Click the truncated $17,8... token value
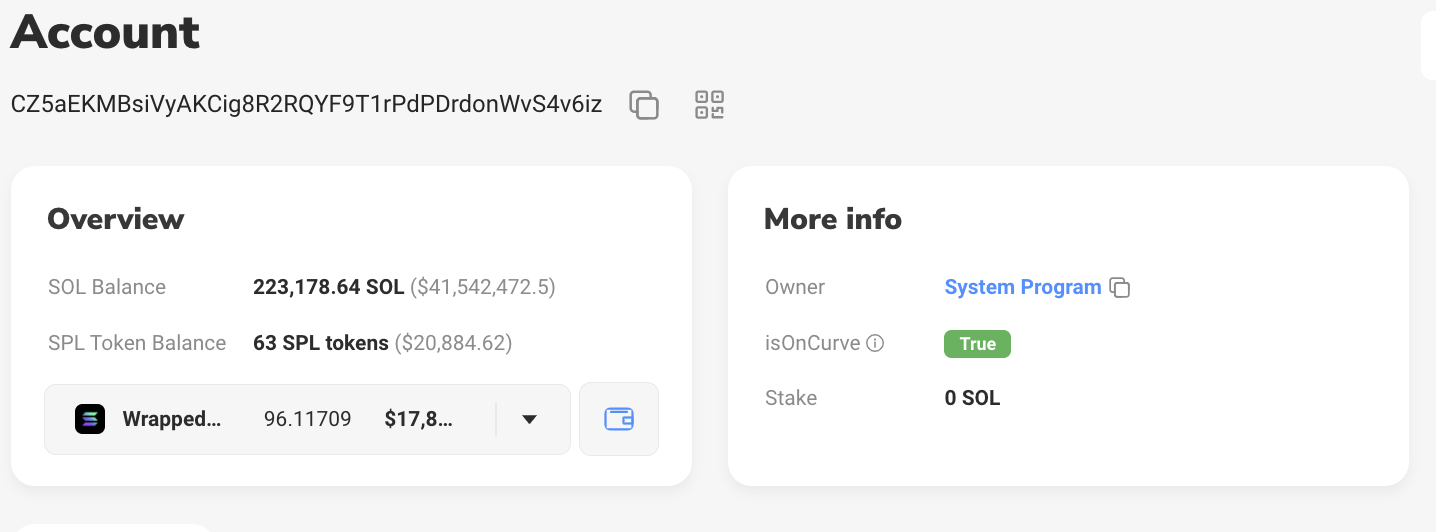This screenshot has height=532, width=1436. [419, 419]
